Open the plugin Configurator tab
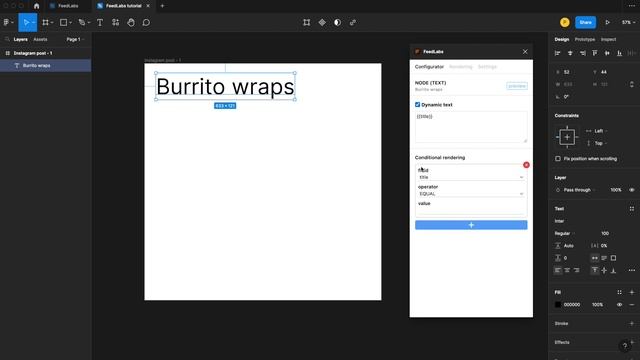 (x=429, y=67)
